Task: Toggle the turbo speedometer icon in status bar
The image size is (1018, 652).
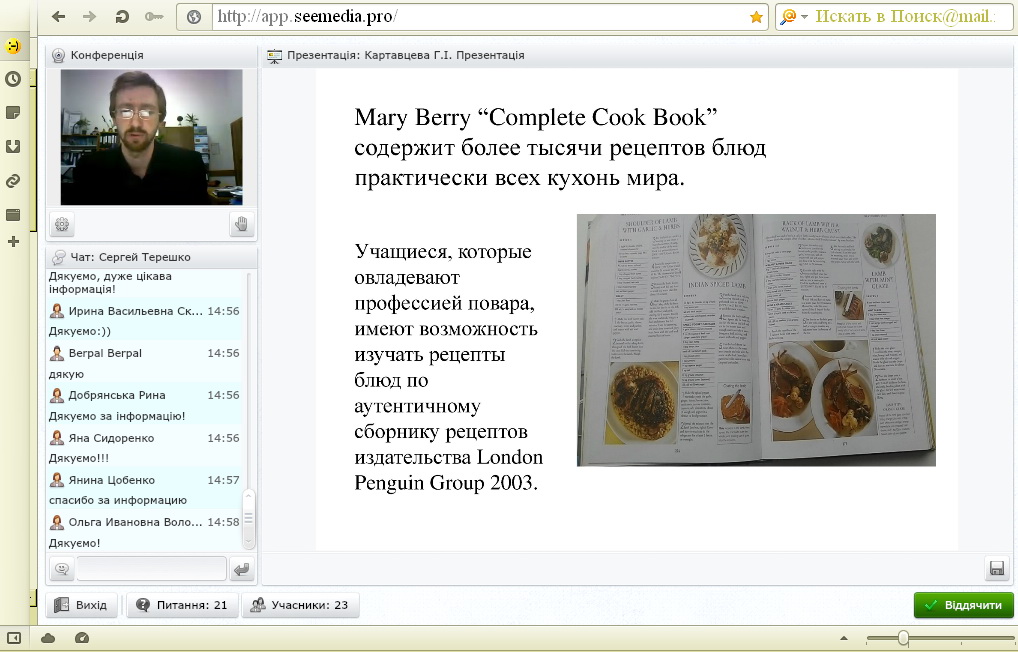Action: [x=82, y=638]
